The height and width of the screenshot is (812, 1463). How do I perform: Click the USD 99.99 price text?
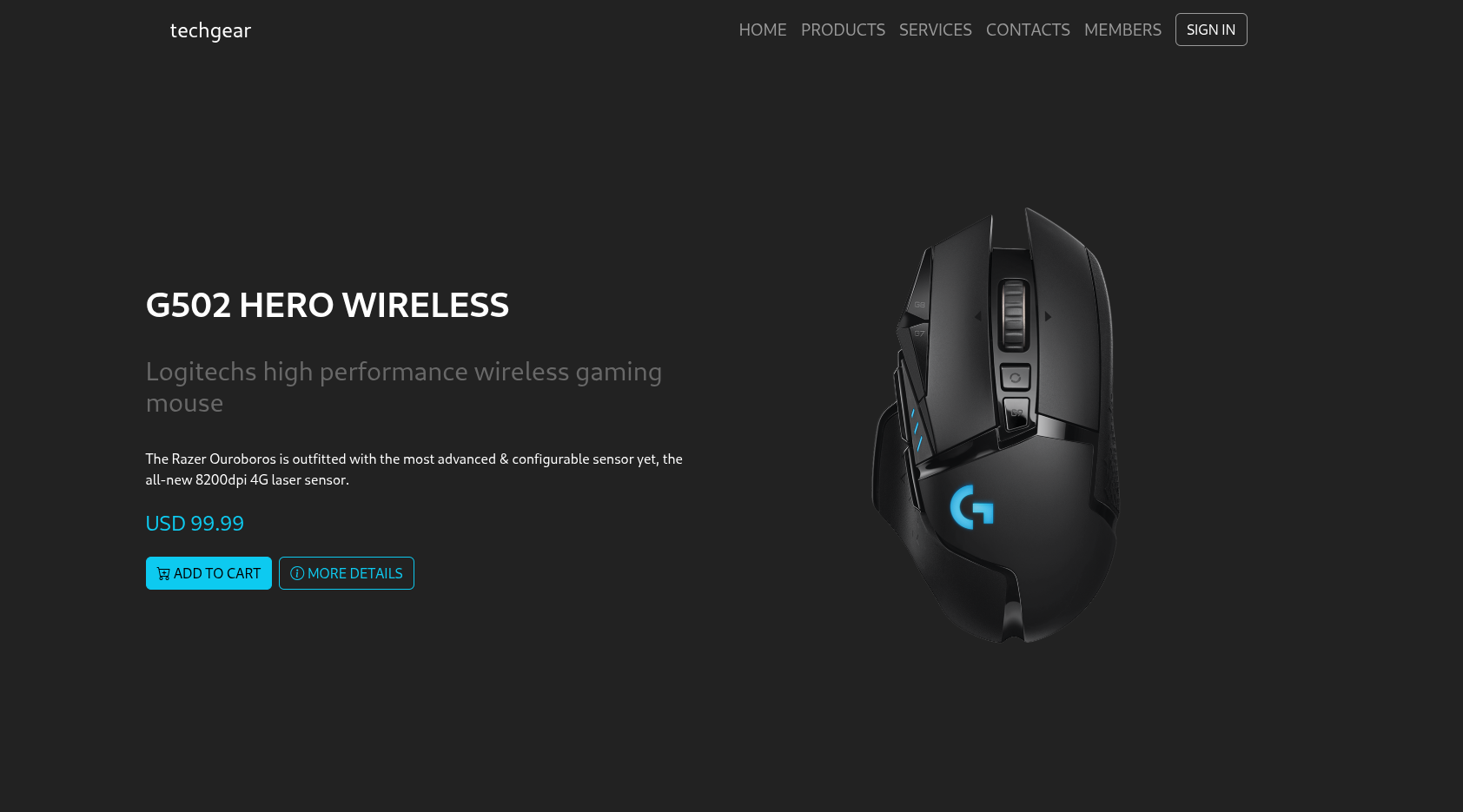pyautogui.click(x=195, y=524)
